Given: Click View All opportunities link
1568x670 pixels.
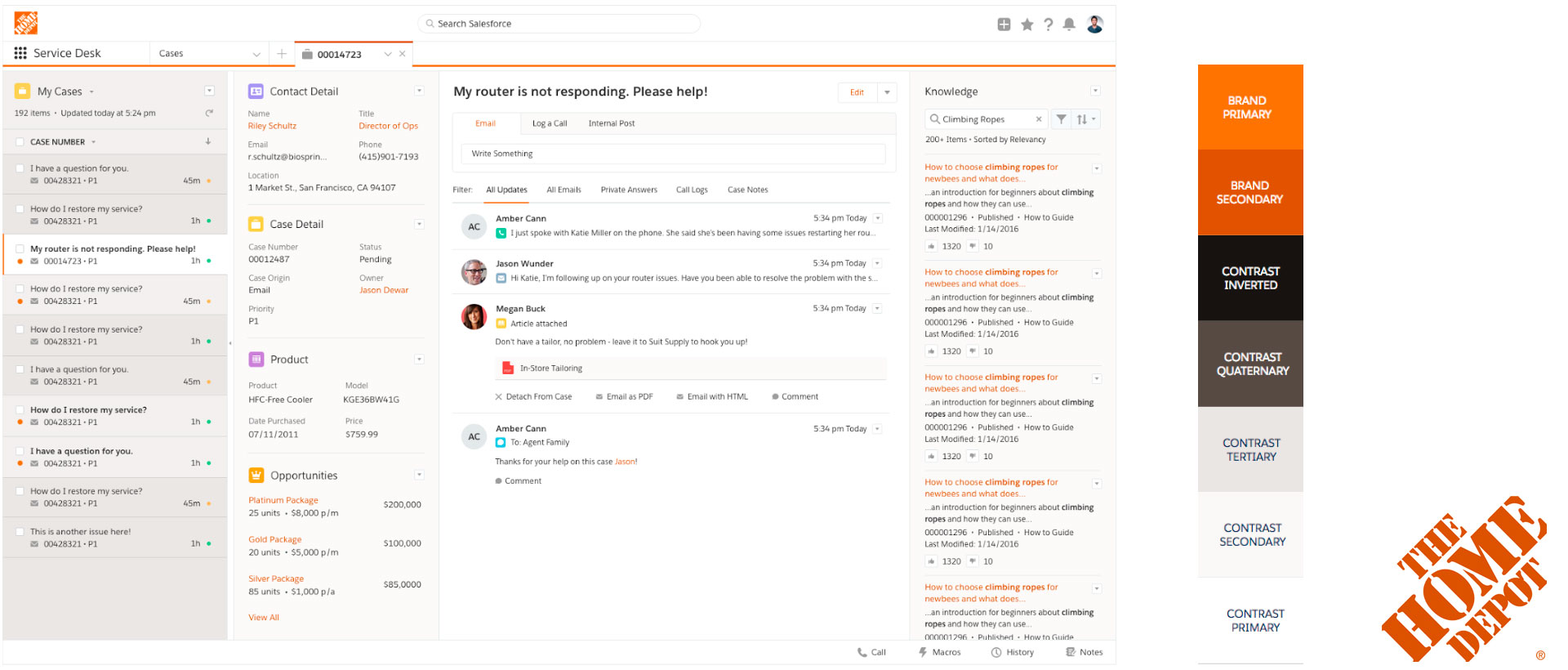Looking at the screenshot, I should (264, 618).
